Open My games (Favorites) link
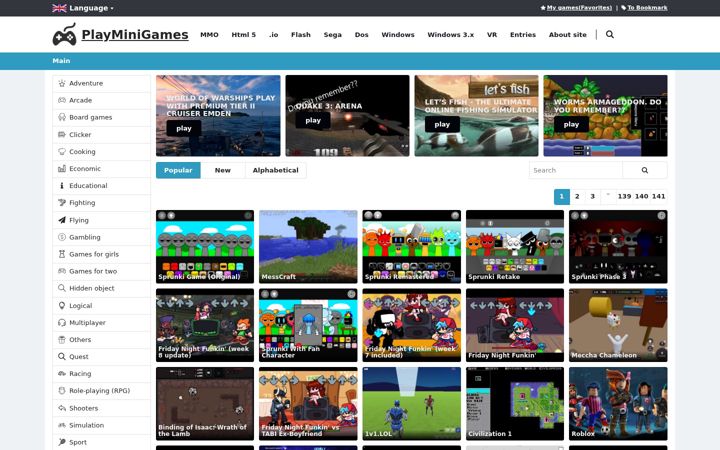Image resolution: width=720 pixels, height=450 pixels. pos(579,8)
